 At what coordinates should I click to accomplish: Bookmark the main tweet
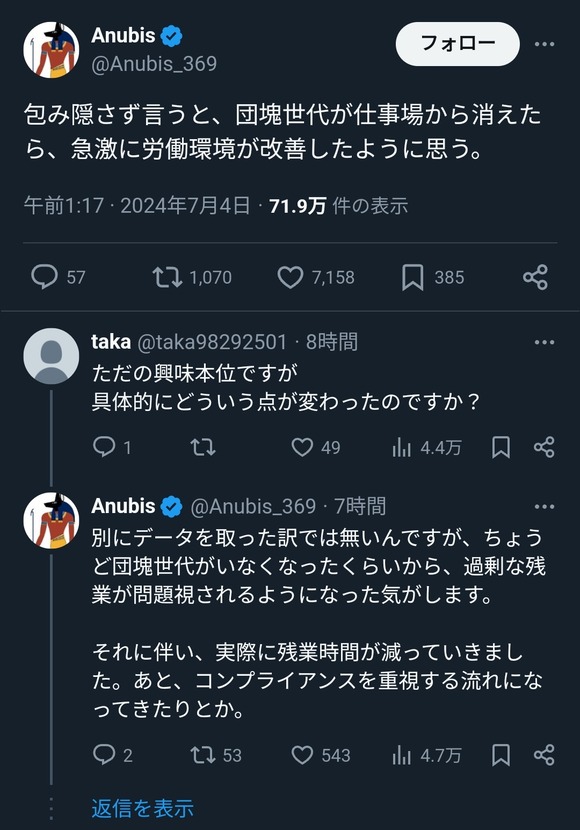(414, 277)
